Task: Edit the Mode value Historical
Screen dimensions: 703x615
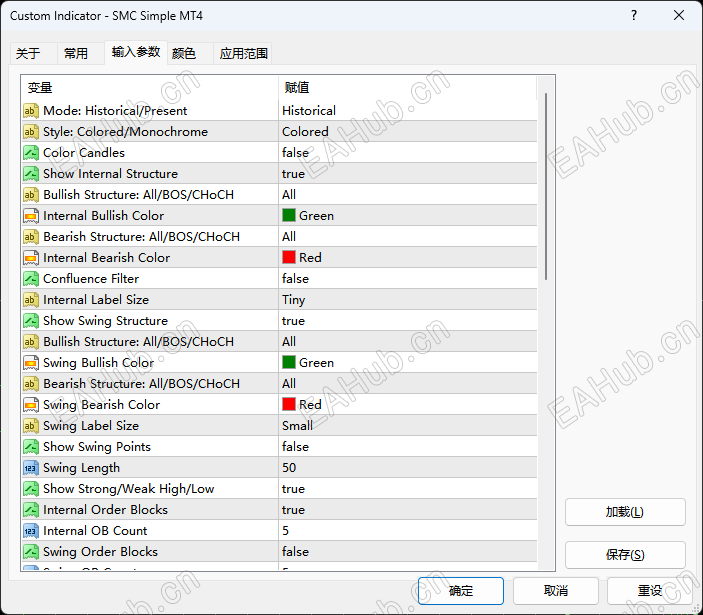Action: click(x=408, y=111)
